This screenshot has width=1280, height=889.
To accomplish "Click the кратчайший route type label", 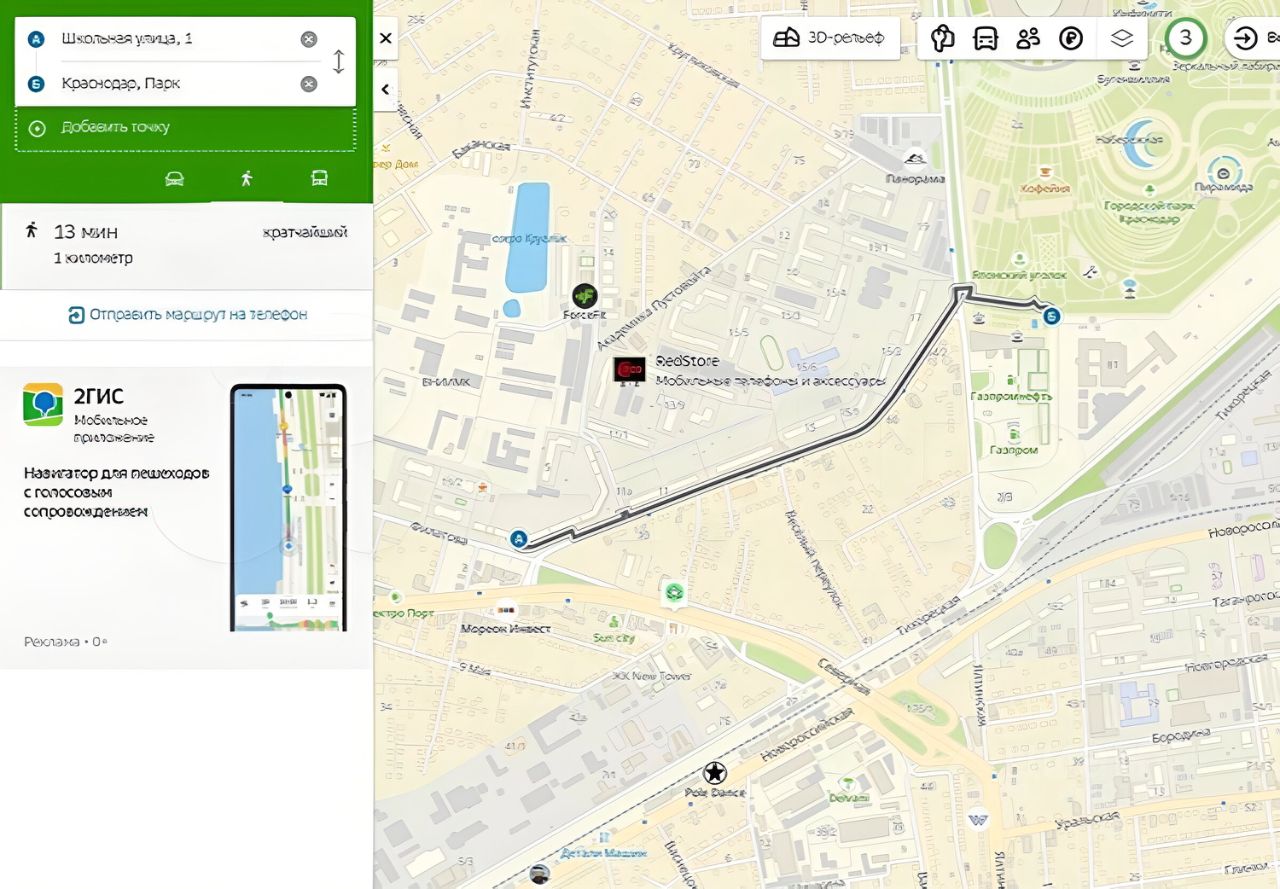I will click(305, 232).
